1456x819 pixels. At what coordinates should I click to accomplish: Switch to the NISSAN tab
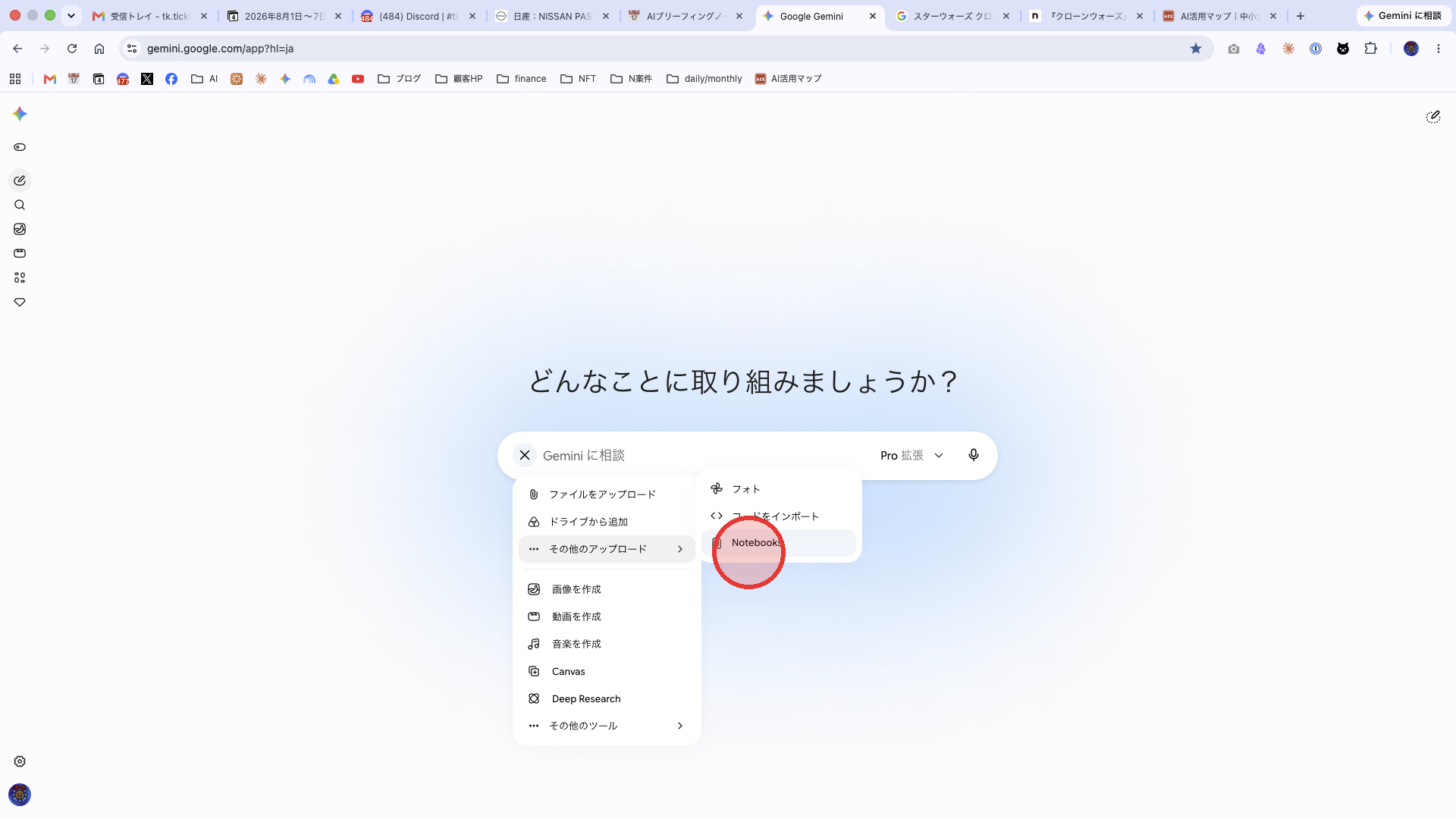coord(552,16)
